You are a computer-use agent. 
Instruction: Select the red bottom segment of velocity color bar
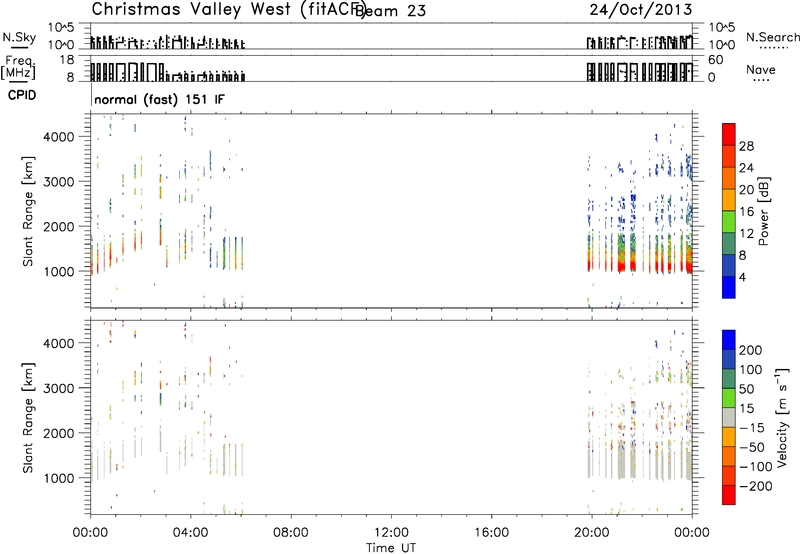729,495
